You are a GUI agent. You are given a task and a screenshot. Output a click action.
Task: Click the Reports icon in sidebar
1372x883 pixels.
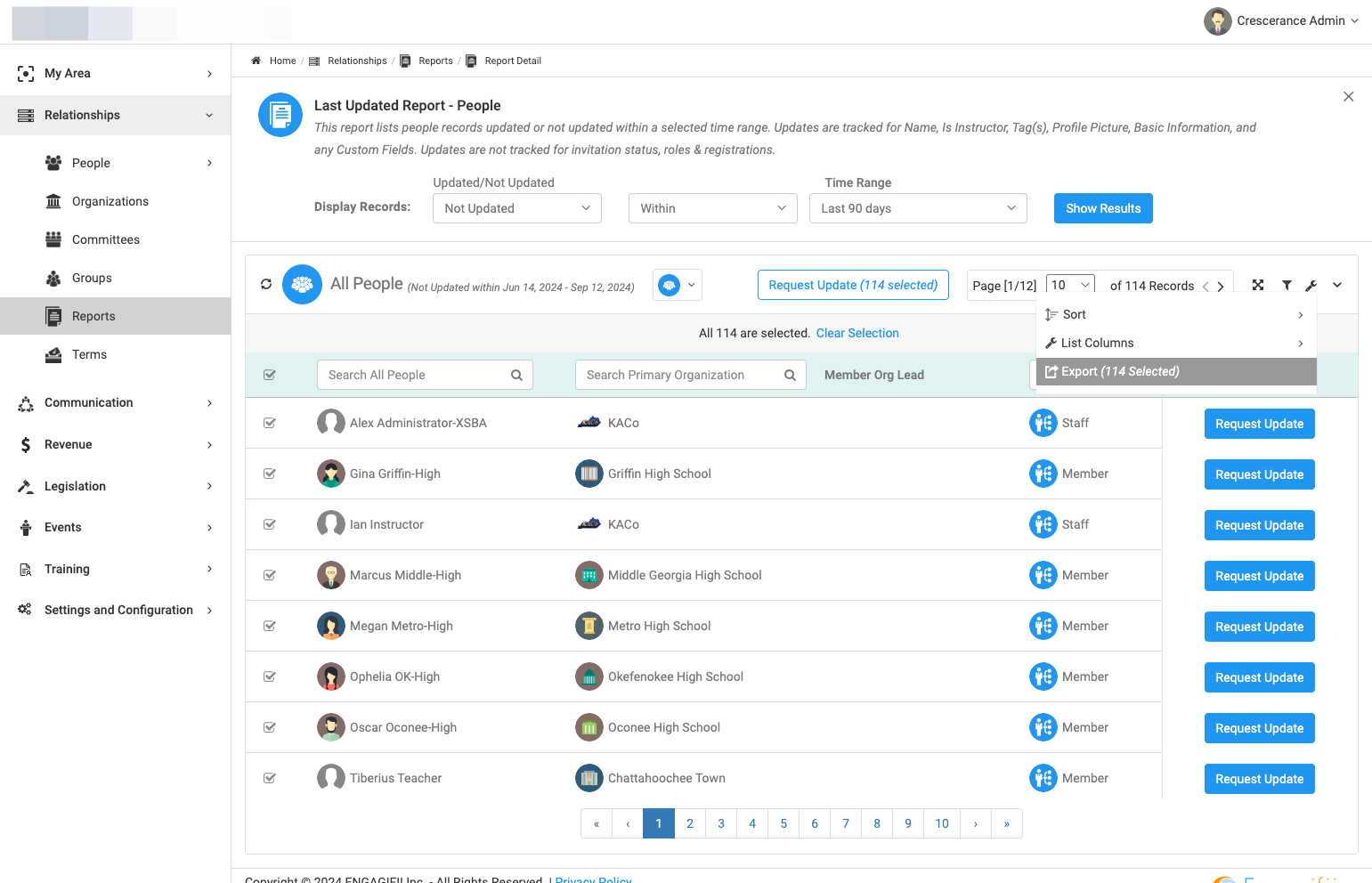click(54, 316)
